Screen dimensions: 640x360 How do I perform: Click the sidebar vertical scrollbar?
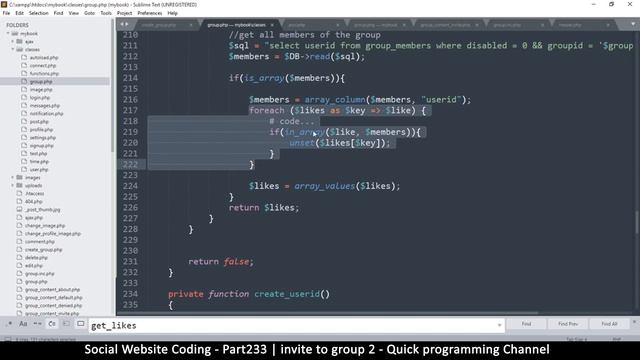click(x=113, y=86)
